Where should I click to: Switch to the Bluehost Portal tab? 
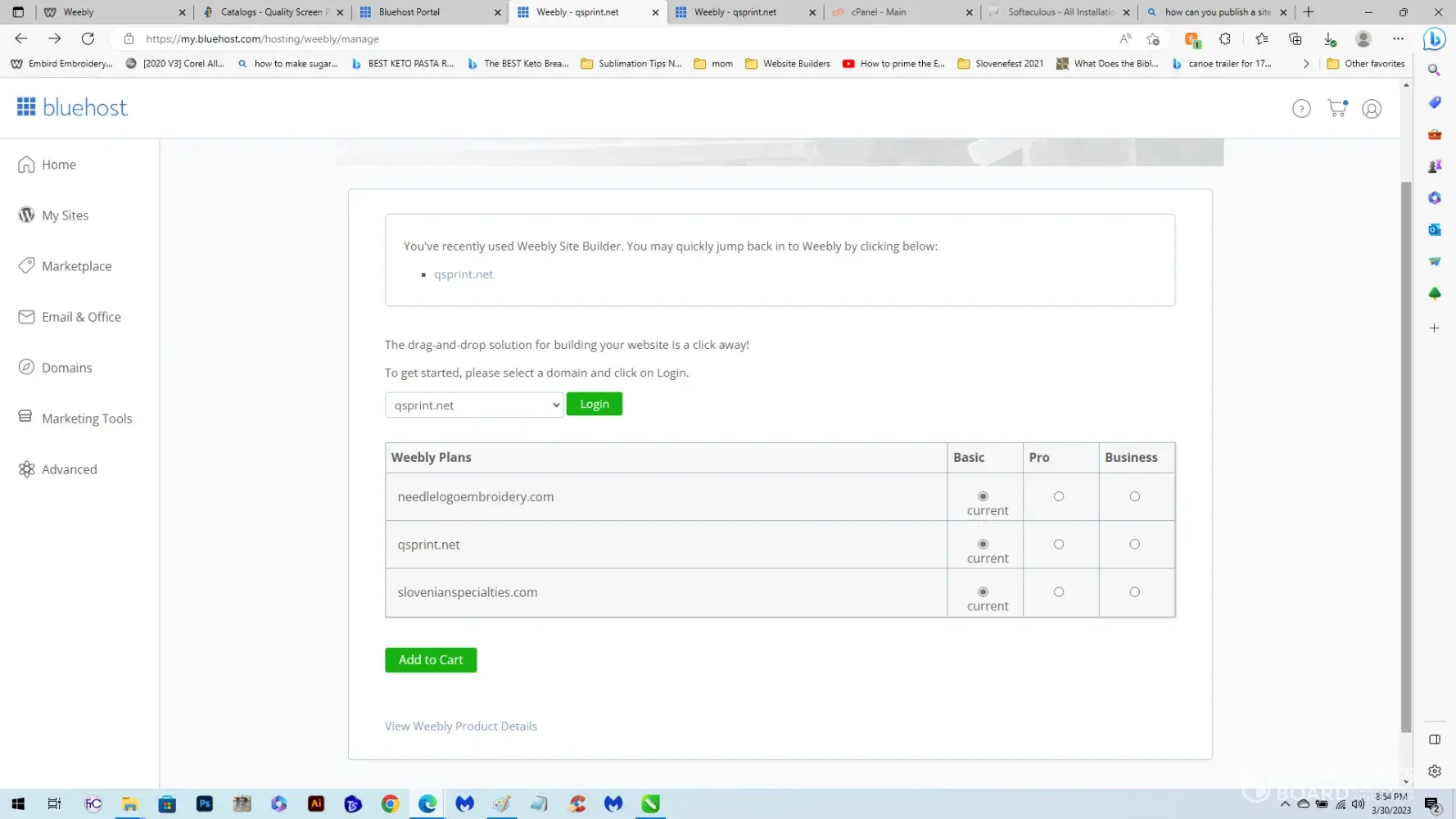[x=430, y=12]
